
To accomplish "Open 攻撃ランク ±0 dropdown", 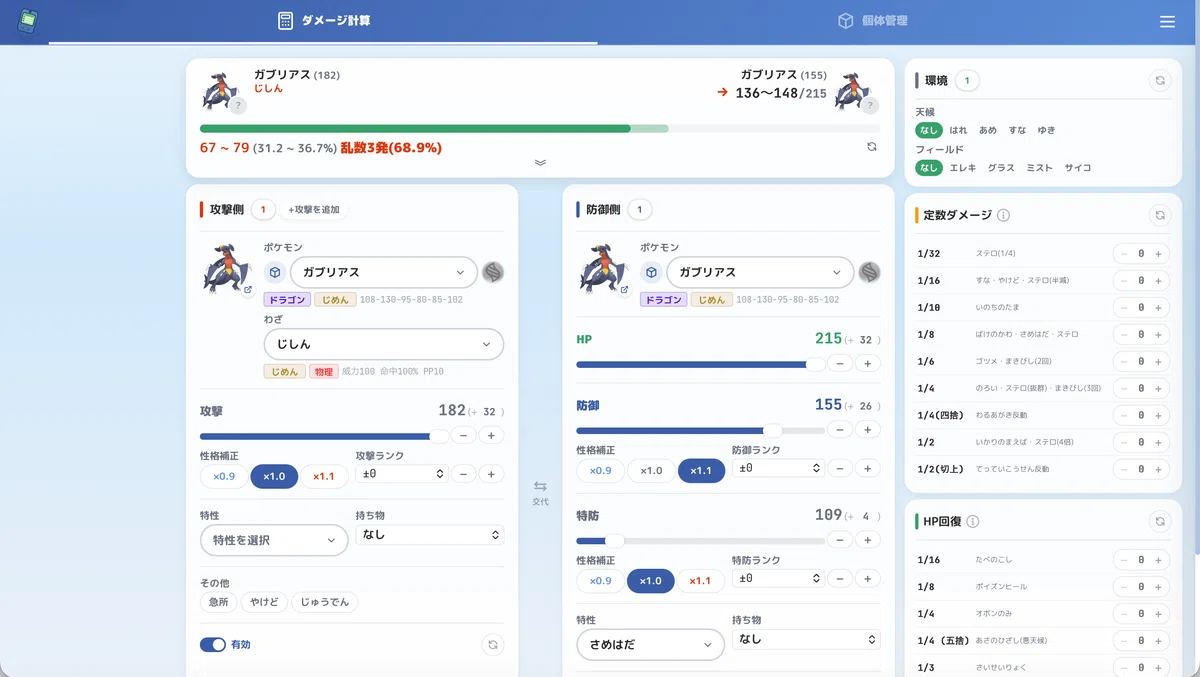I will (401, 474).
